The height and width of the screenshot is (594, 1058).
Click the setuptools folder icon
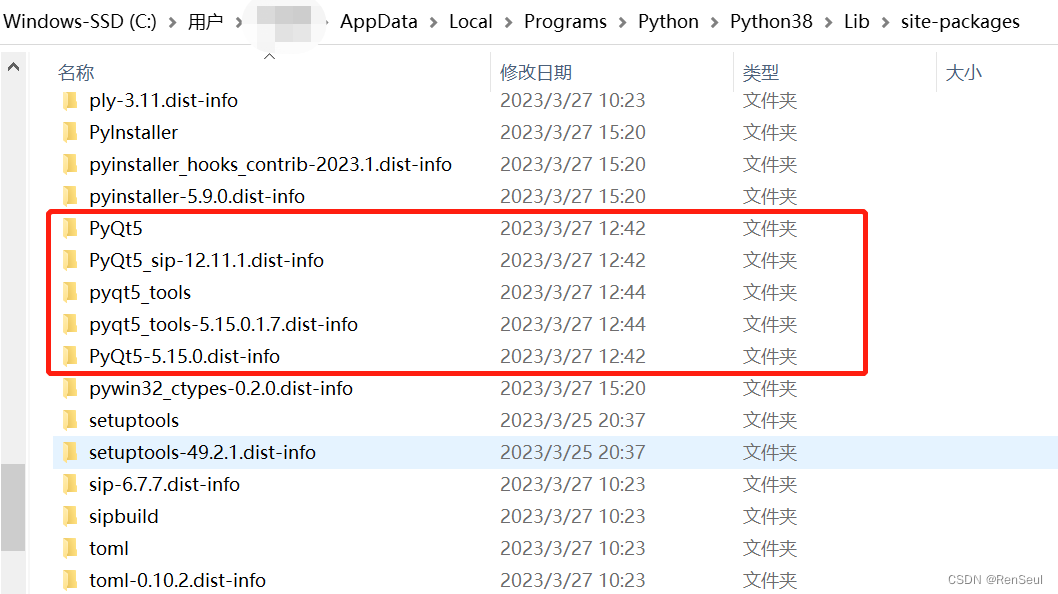pos(69,420)
